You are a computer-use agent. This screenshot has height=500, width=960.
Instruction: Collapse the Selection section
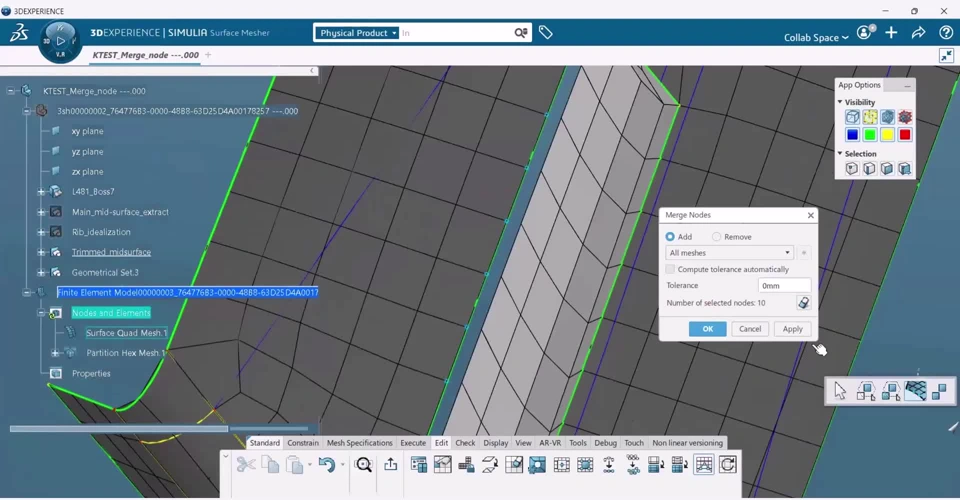(840, 154)
